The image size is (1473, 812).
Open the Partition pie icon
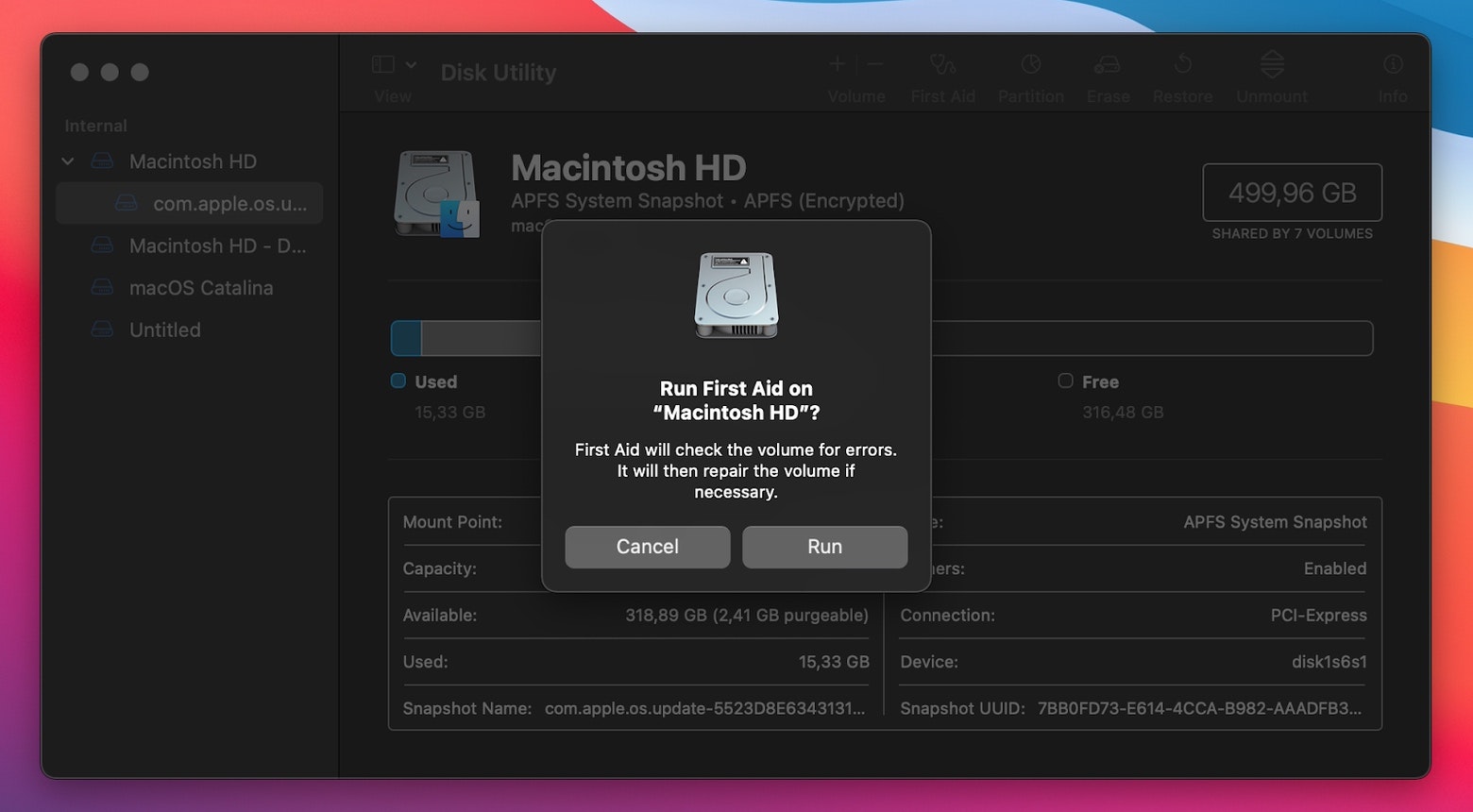point(1031,64)
